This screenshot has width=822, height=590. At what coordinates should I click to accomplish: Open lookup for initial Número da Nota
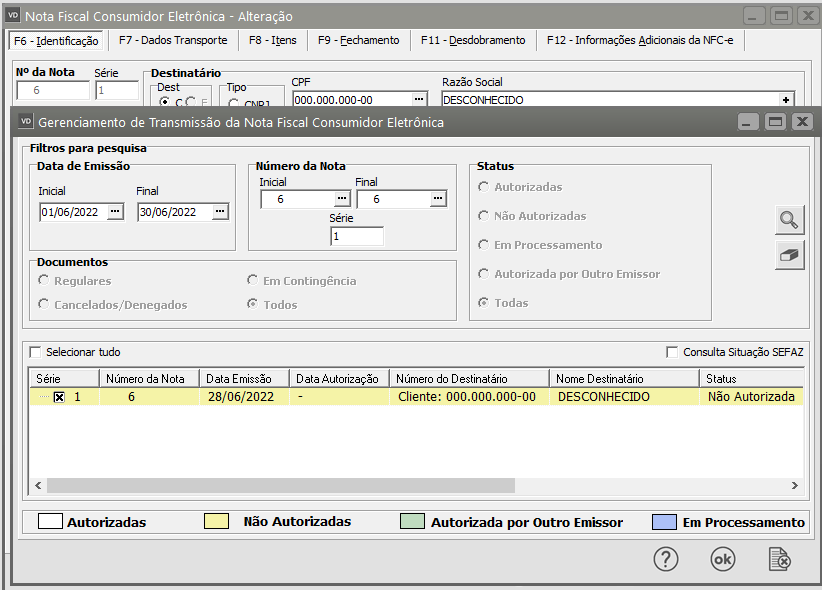click(341, 199)
